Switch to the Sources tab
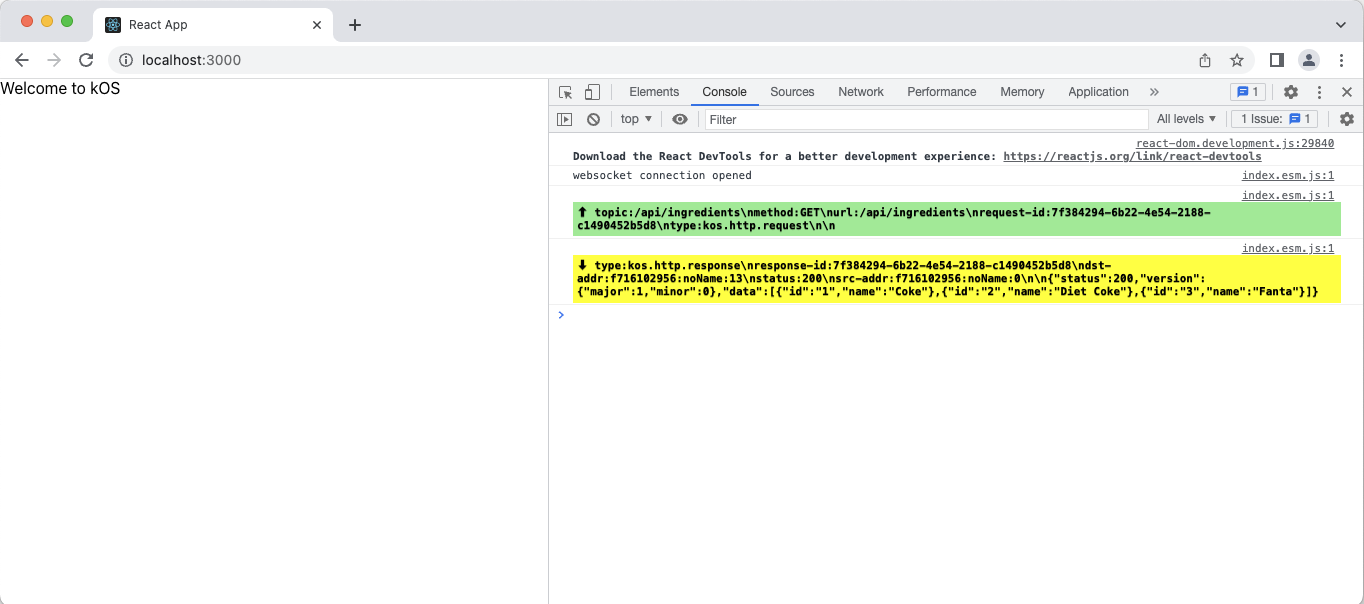The width and height of the screenshot is (1364, 604). 792,92
